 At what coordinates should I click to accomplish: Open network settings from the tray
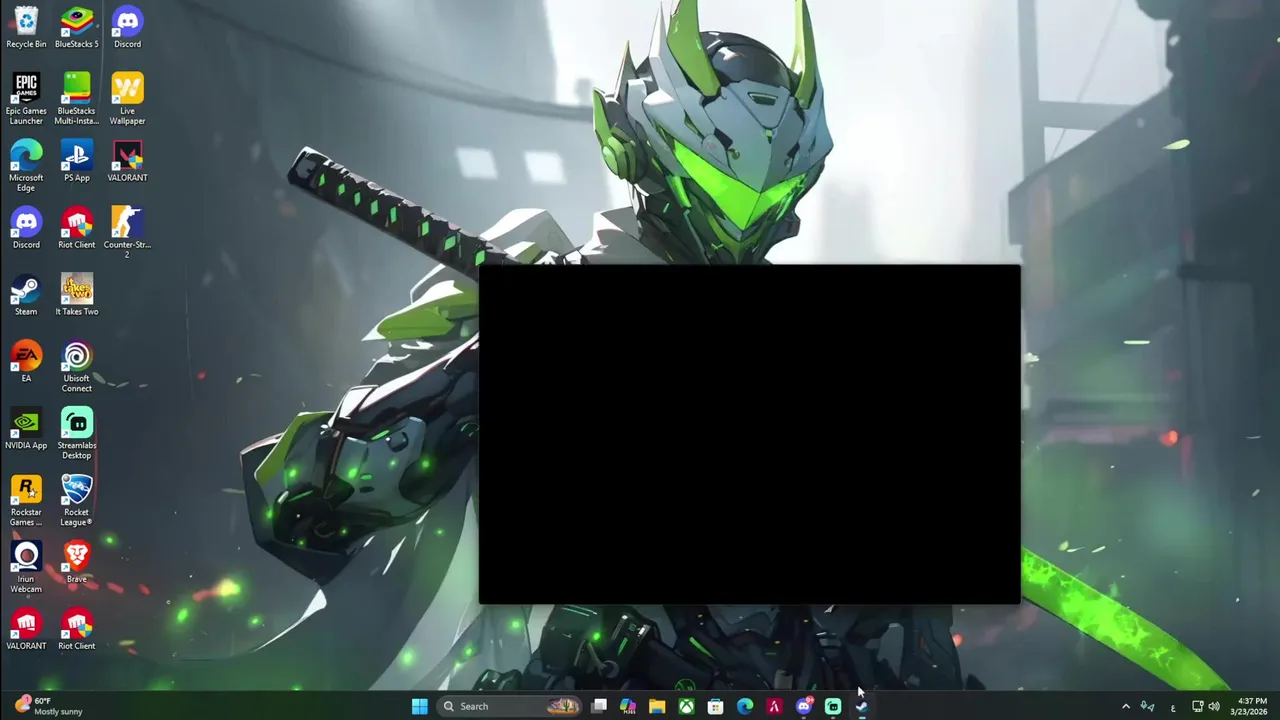coord(1197,707)
